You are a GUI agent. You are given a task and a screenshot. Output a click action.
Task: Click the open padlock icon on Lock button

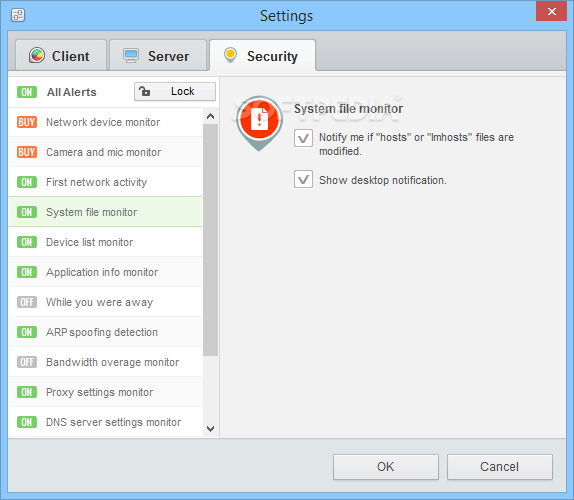[145, 91]
